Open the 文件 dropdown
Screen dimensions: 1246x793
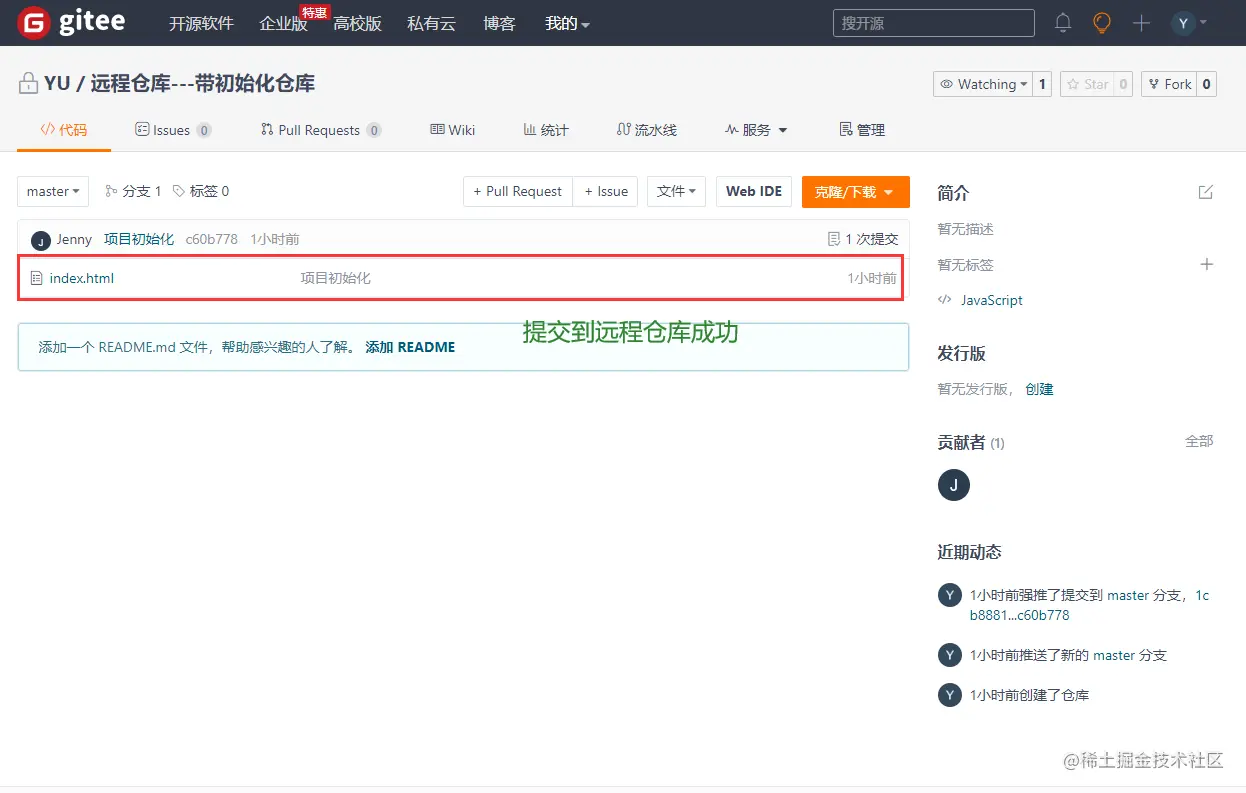(676, 191)
